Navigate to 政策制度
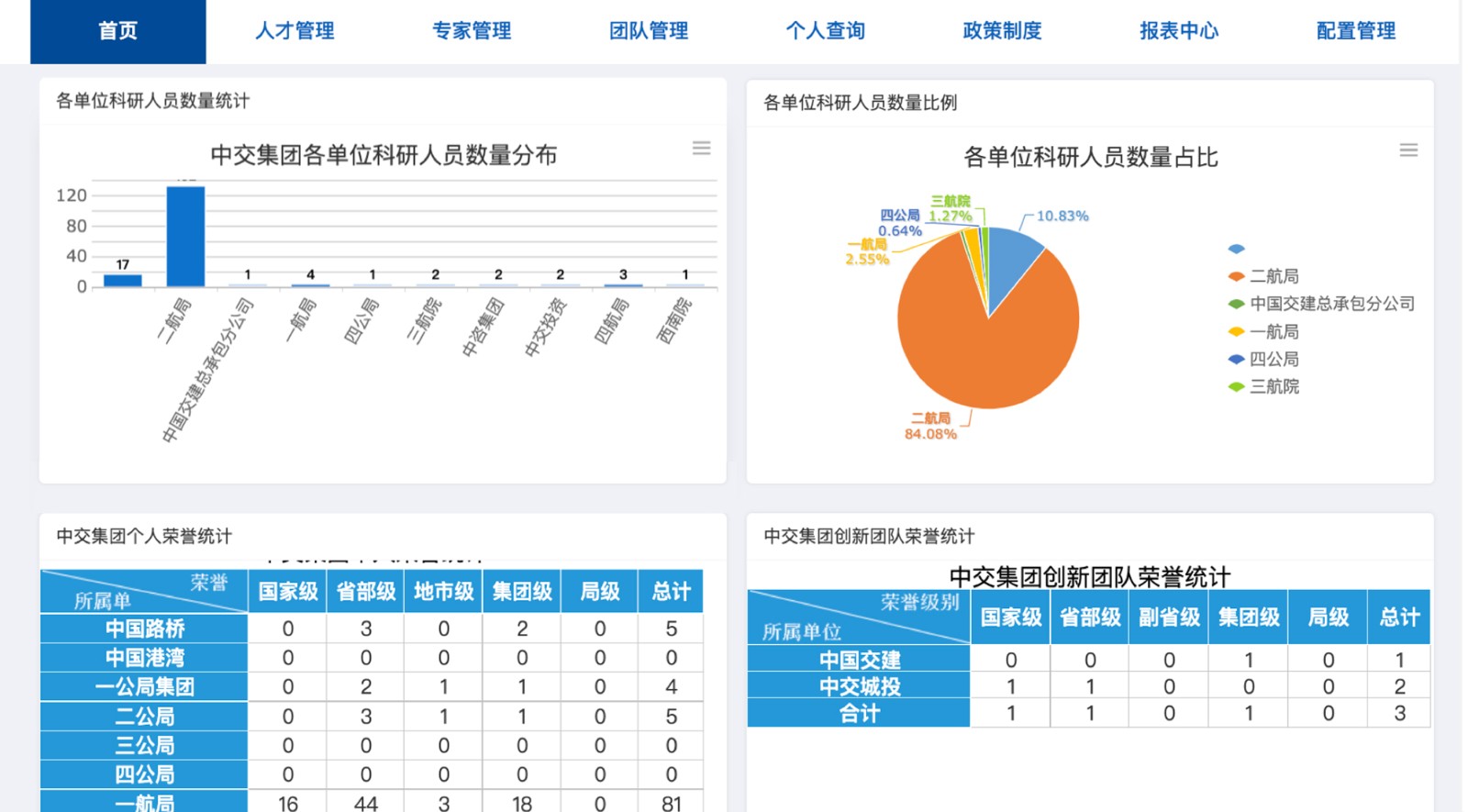Screen dimensions: 1468x812 click(x=1002, y=31)
